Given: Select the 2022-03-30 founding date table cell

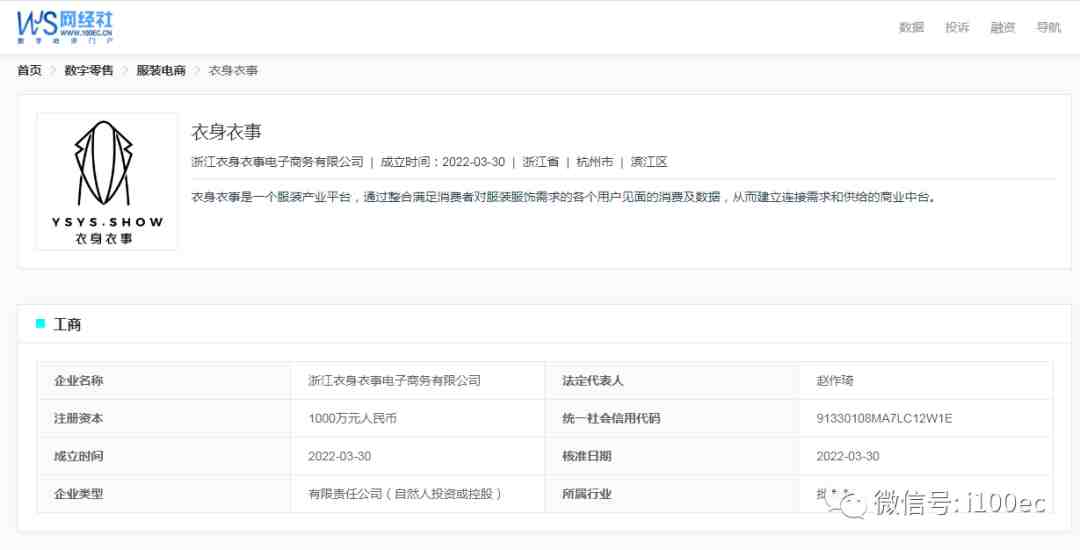Looking at the screenshot, I should pyautogui.click(x=417, y=456).
